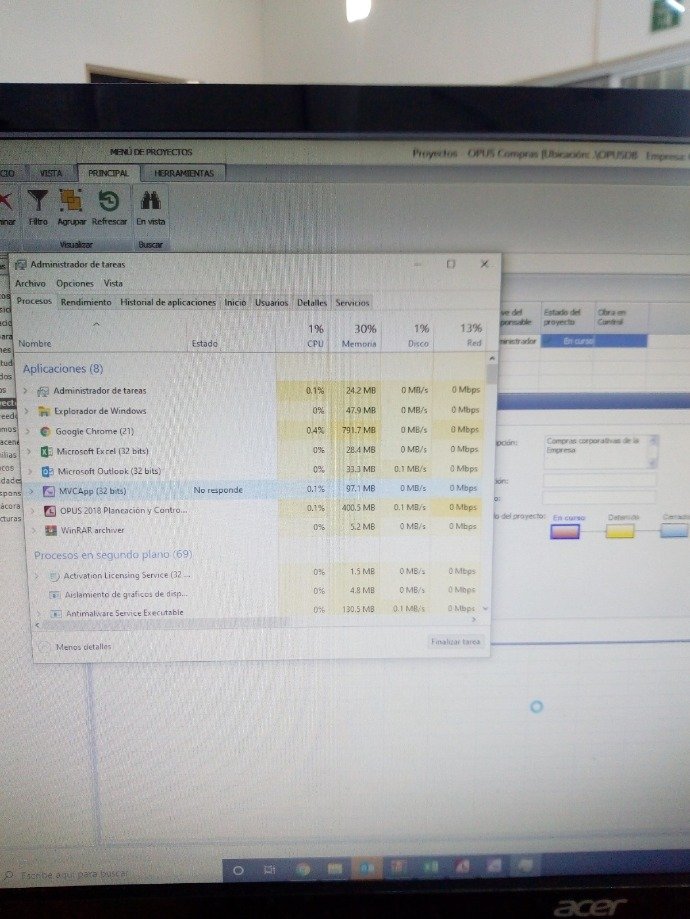Open the Opciones menu

point(74,283)
